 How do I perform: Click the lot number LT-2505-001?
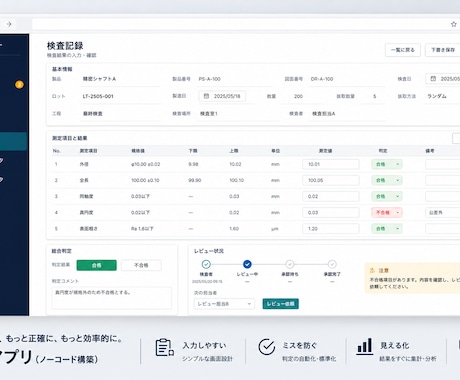[98, 96]
